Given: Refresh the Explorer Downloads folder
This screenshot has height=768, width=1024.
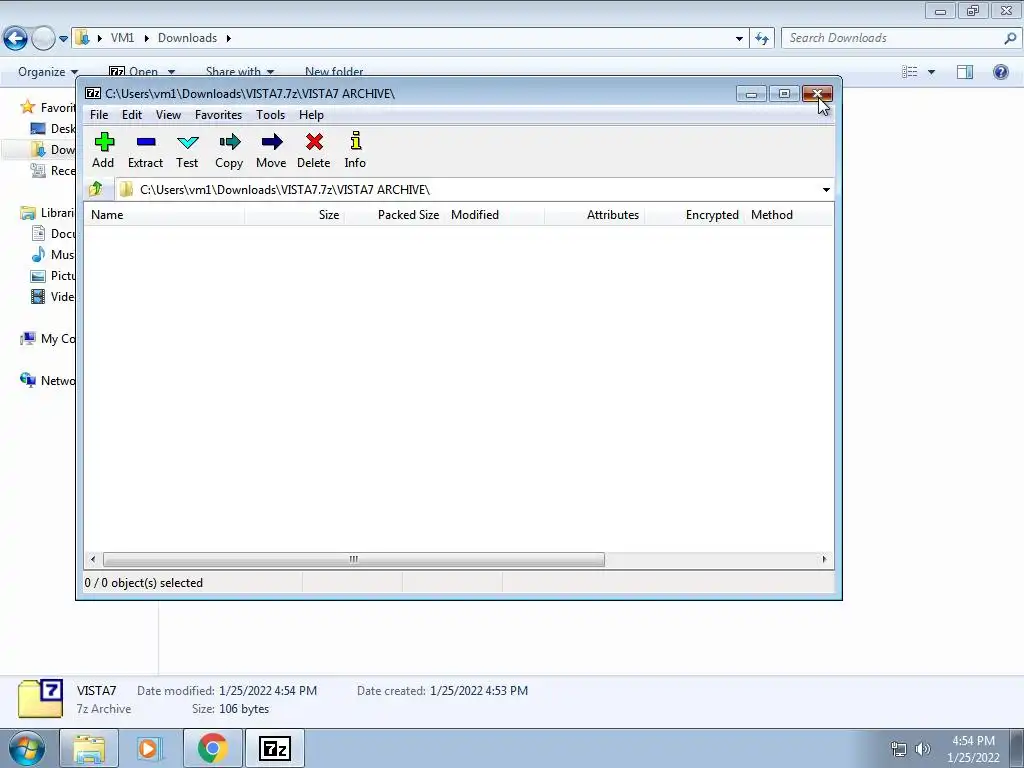Looking at the screenshot, I should tap(762, 39).
